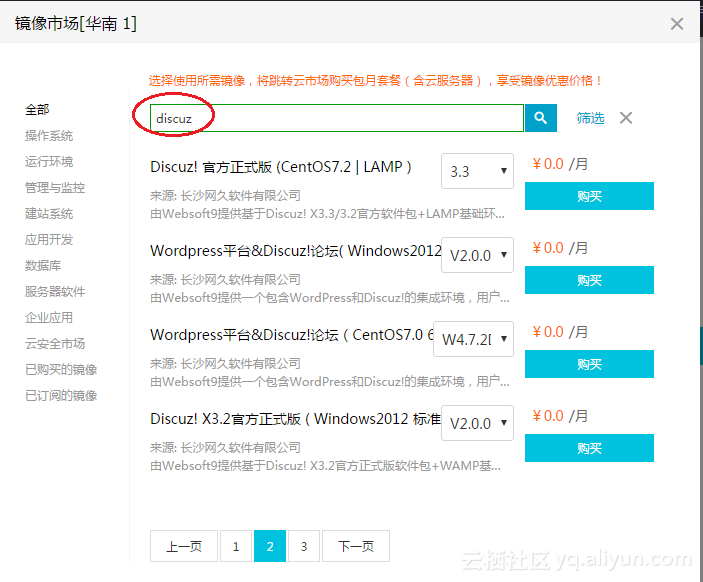
Task: Click the ¥0.0 /月 price of first image
Action: pos(560,164)
